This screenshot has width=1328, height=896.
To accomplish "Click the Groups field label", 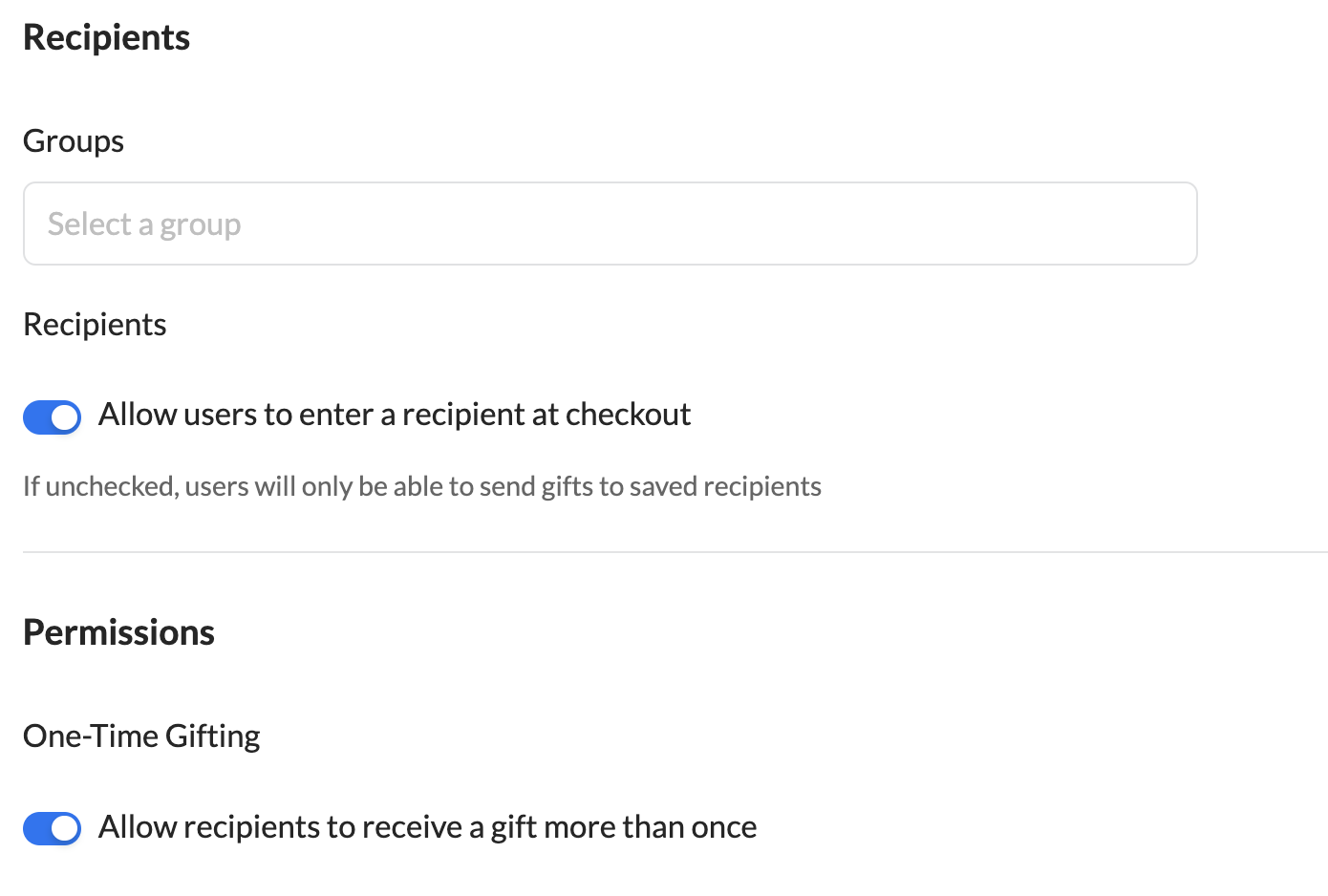I will 74,141.
